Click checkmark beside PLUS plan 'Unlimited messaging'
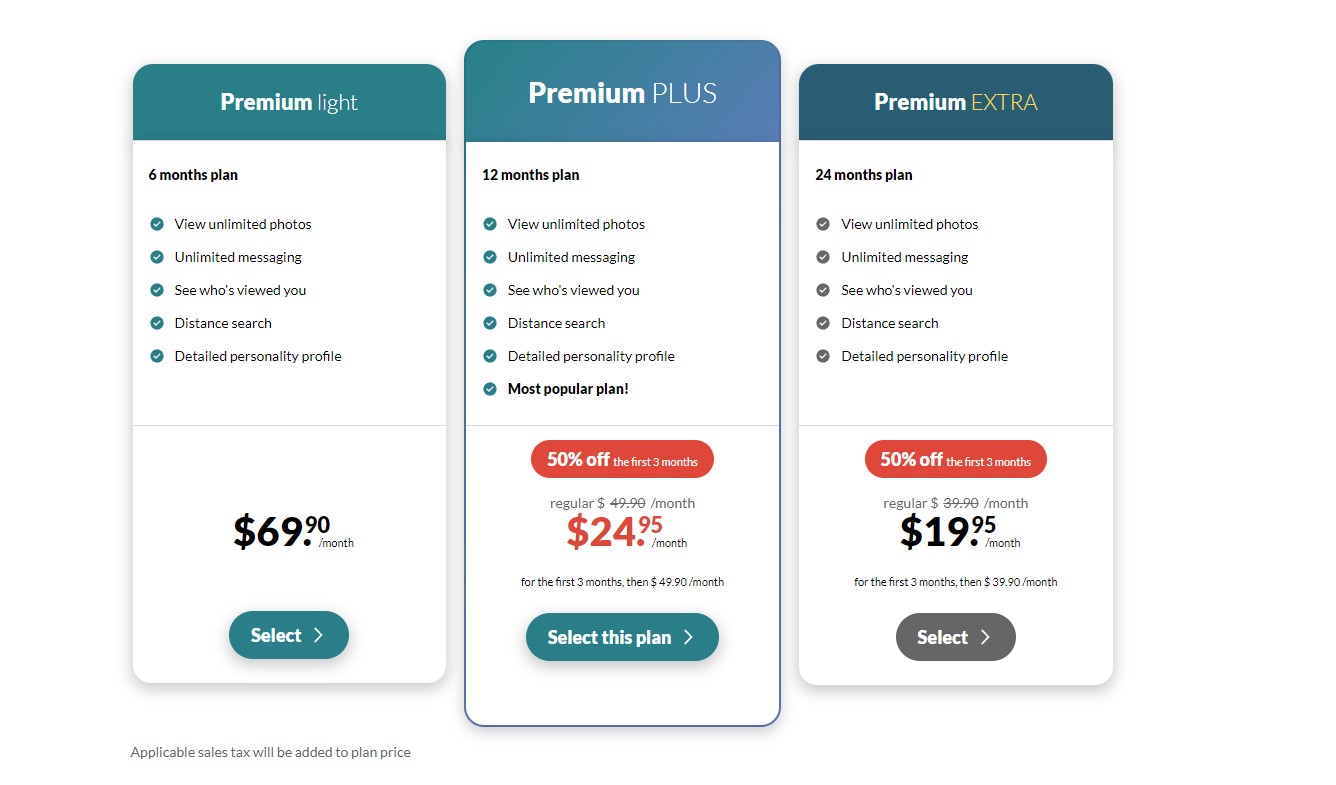 pos(490,257)
